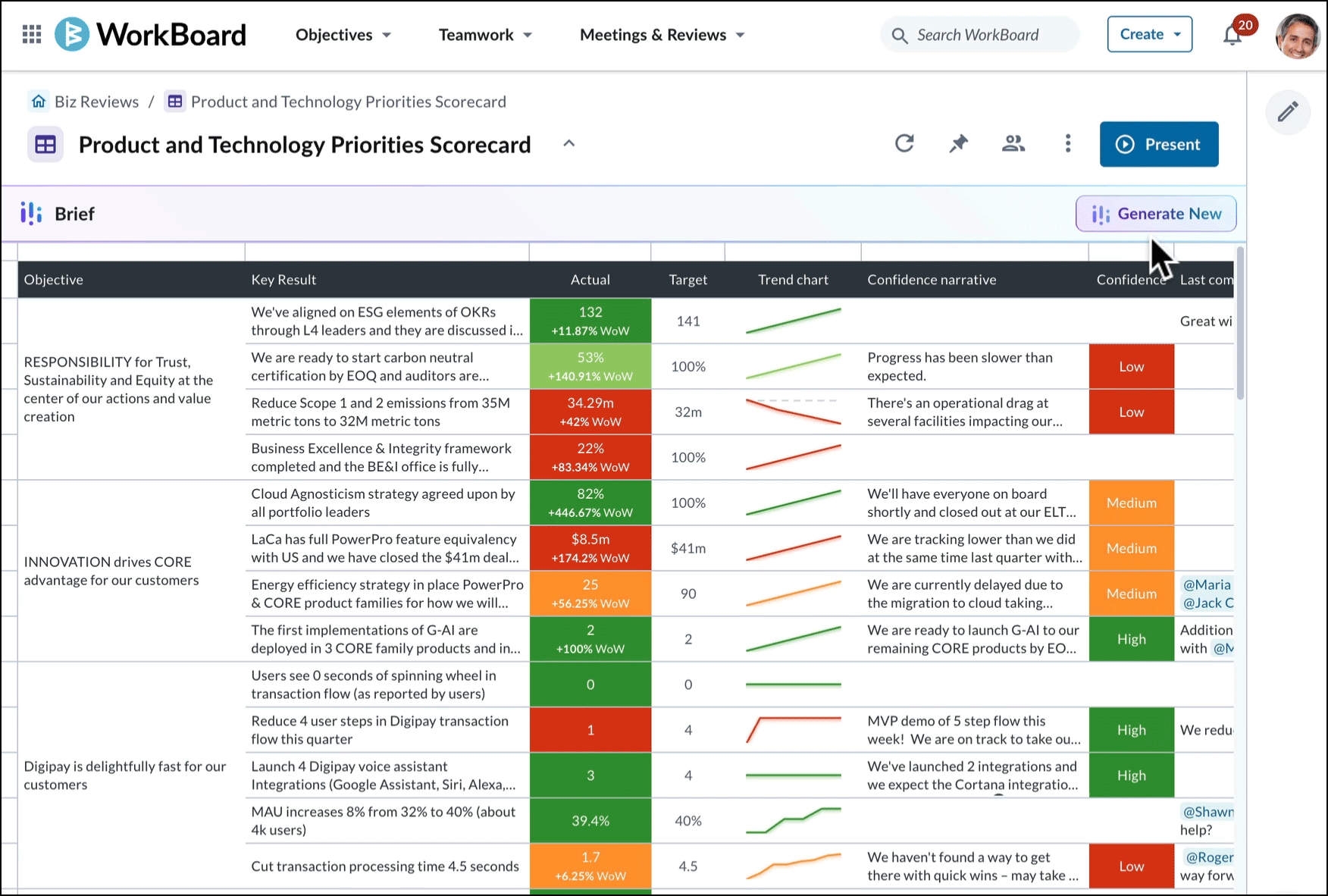Open the share people icon
Screen dimensions: 1328x896
(1013, 143)
